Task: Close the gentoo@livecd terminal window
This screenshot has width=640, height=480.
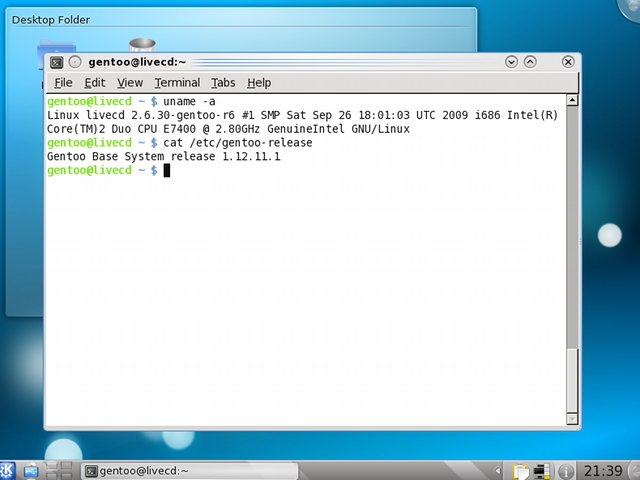Action: point(568,62)
